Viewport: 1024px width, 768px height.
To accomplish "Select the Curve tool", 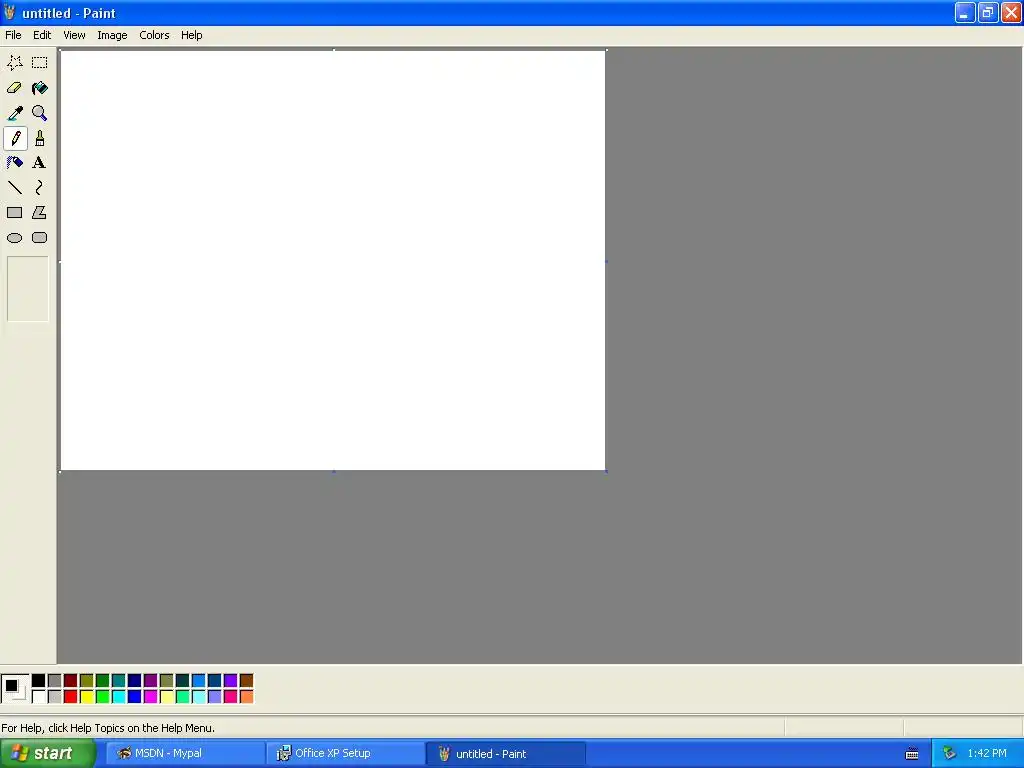I will coord(39,188).
